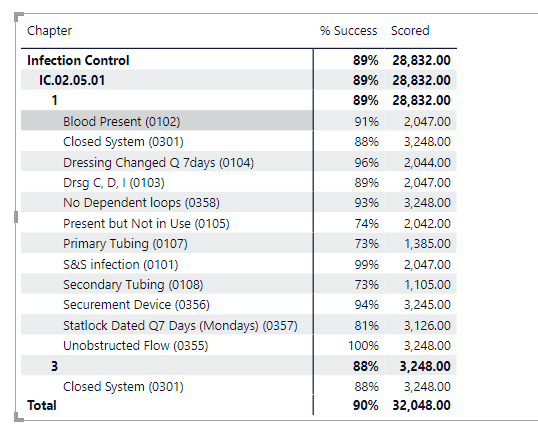
Task: Click the 90% total success value
Action: (x=366, y=405)
